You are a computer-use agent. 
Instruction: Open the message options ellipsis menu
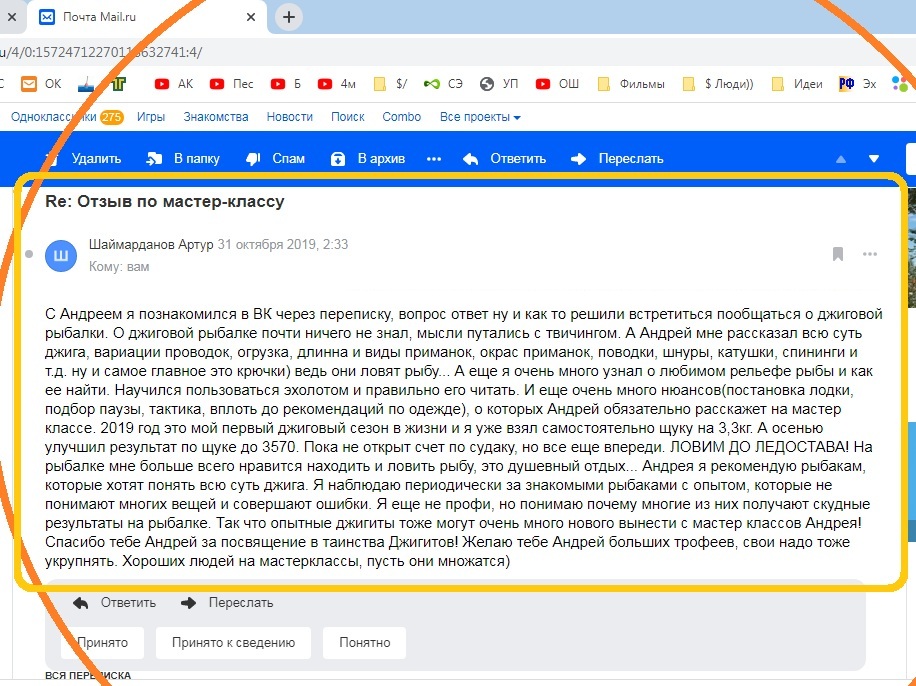coord(870,254)
